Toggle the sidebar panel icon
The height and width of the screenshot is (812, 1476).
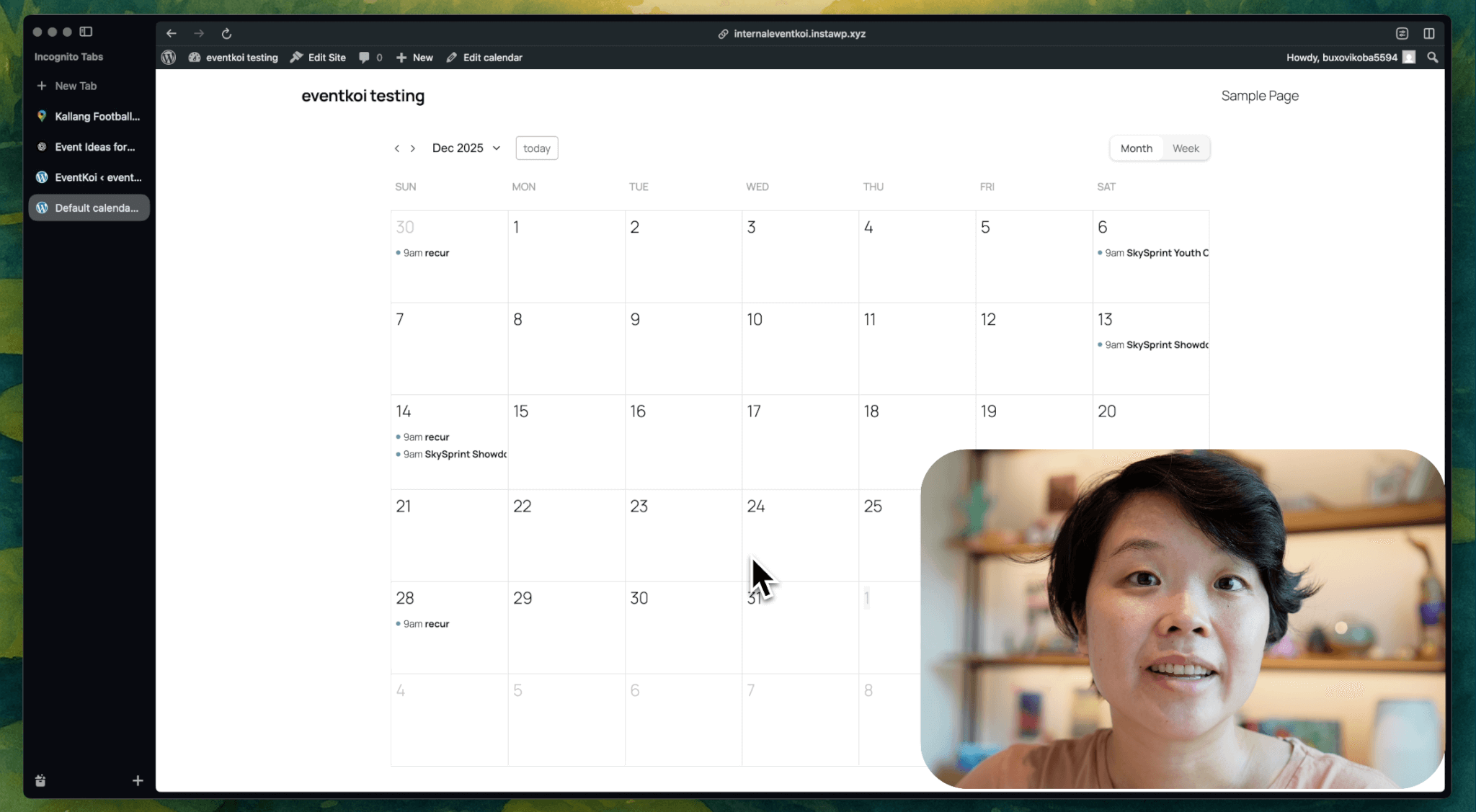tap(86, 32)
